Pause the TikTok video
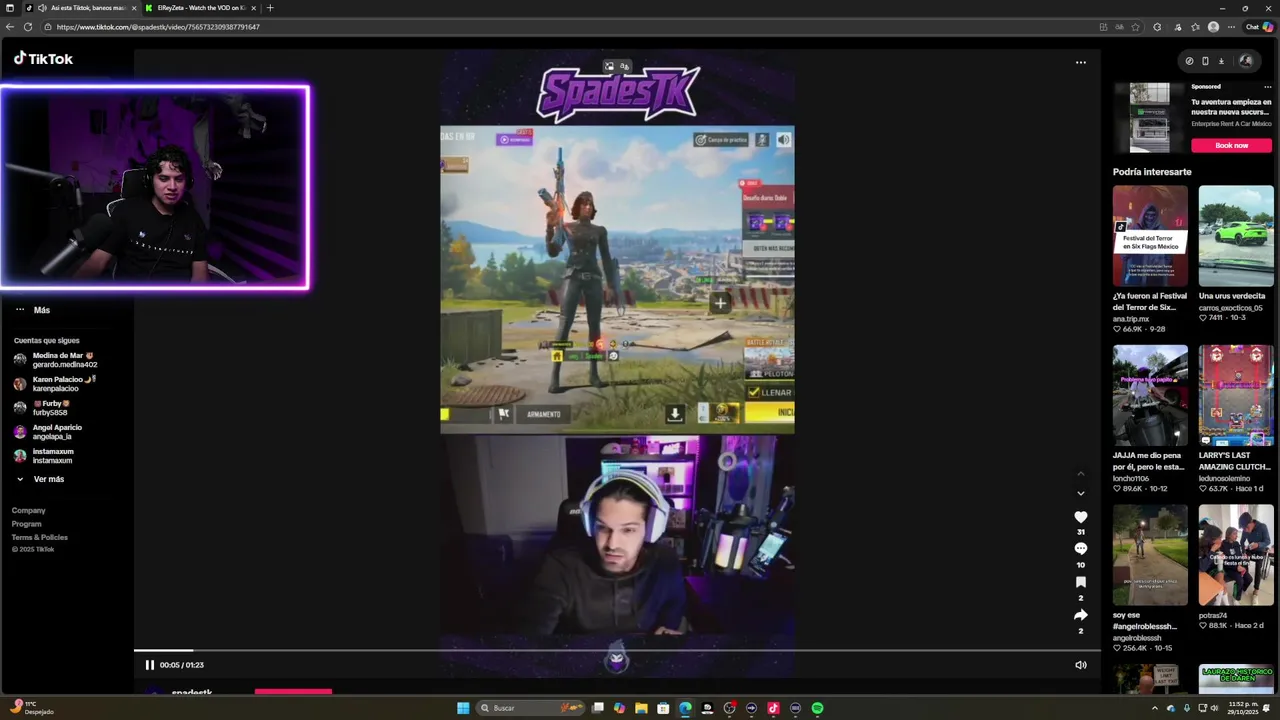This screenshot has height=720, width=1280. [149, 665]
